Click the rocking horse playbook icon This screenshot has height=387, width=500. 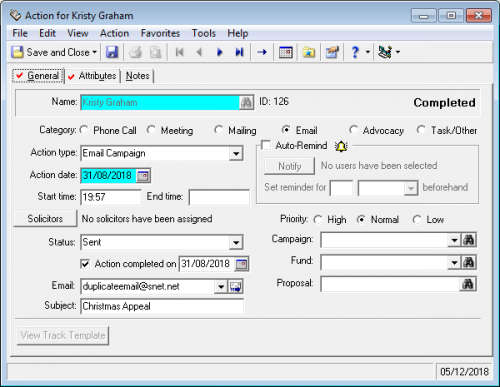coord(385,52)
